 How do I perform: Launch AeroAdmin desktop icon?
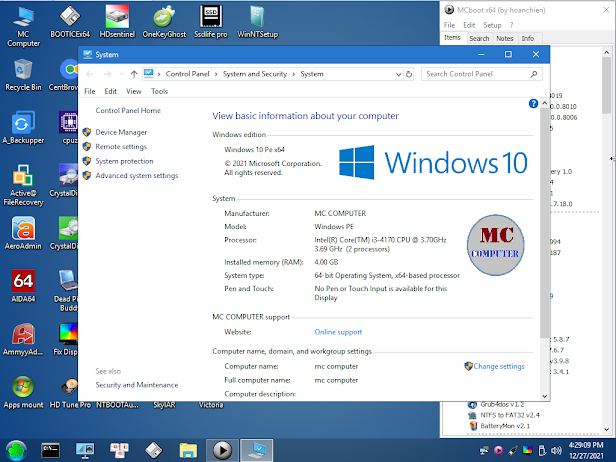pos(23,233)
